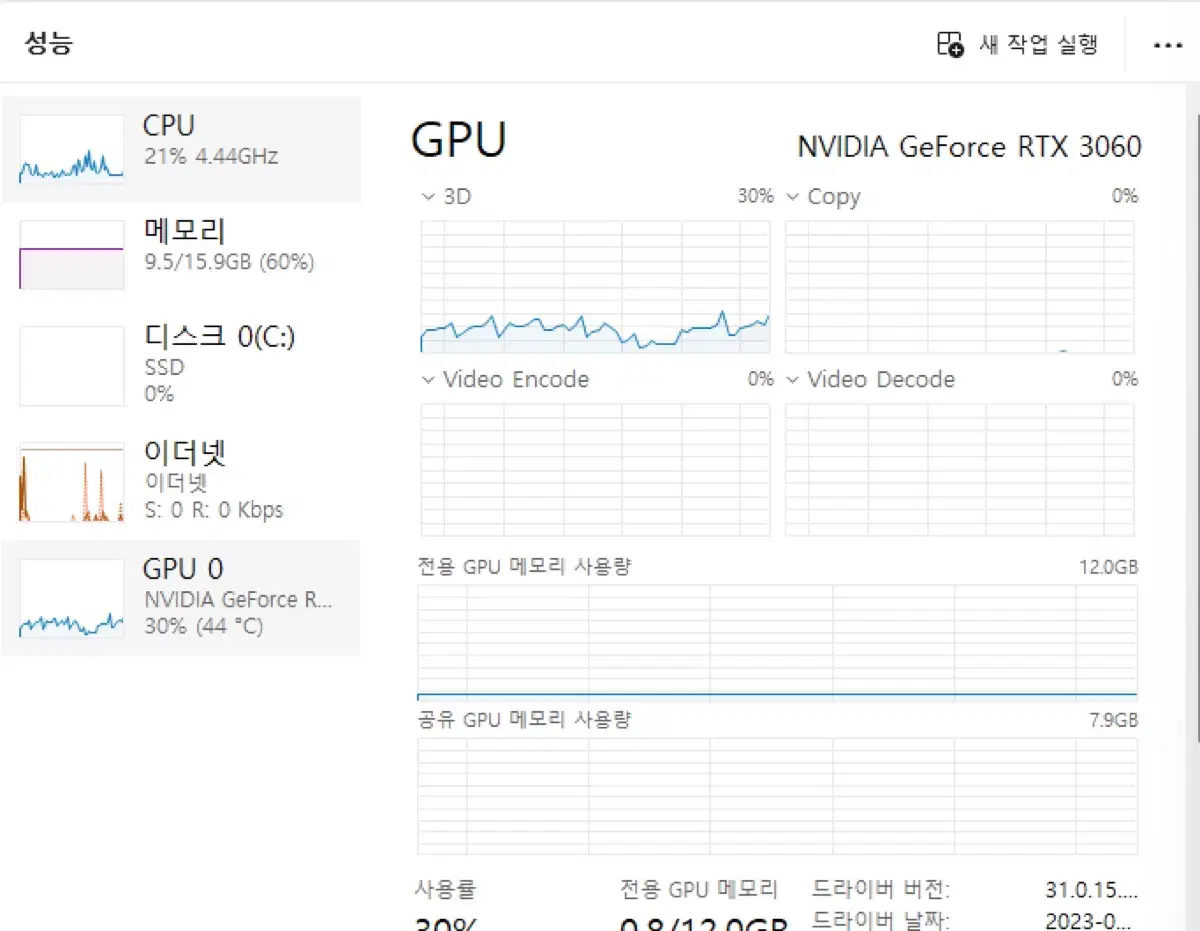1200x931 pixels.
Task: Click the 공유 GPU 메모리 사용량 graph
Action: point(777,796)
